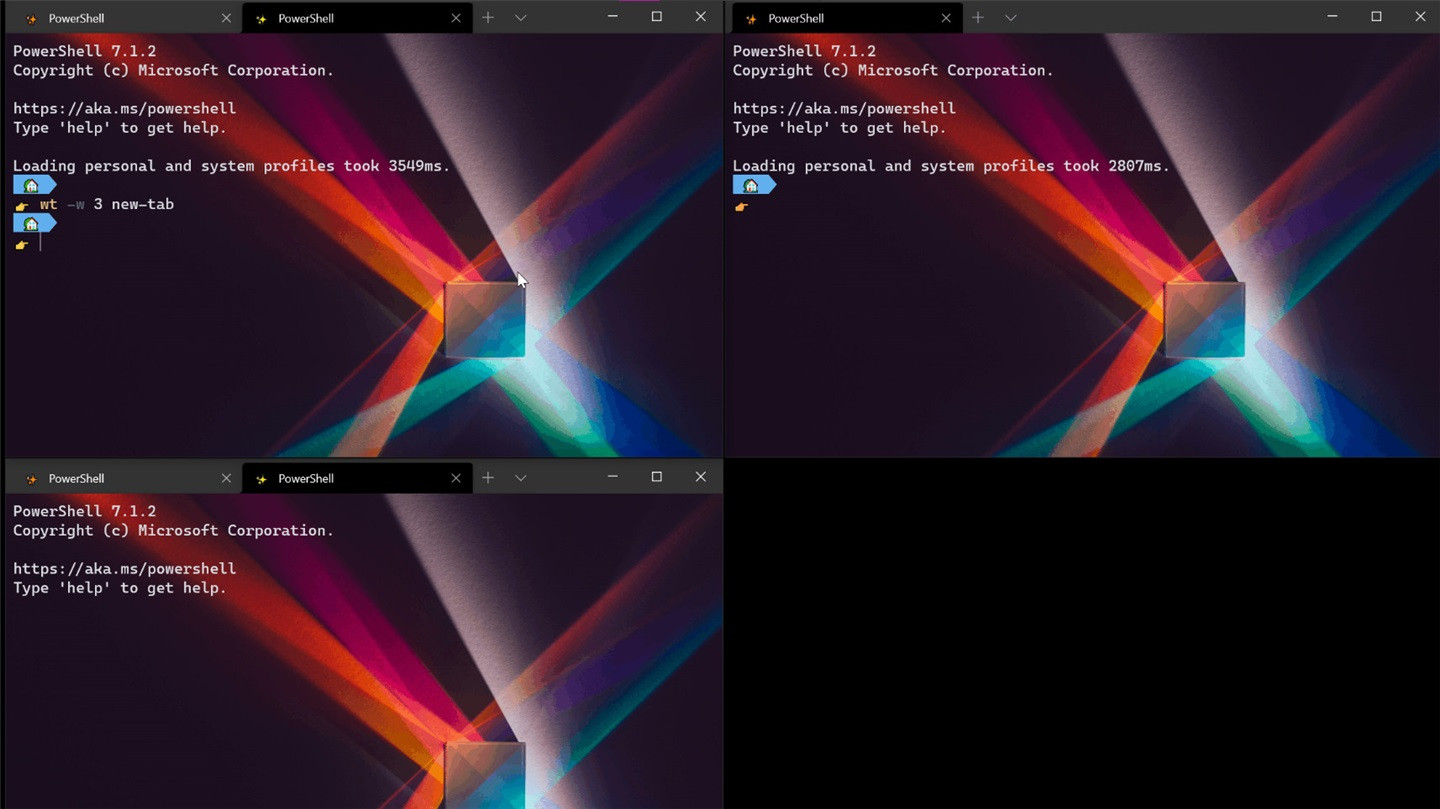
Task: Click the home folder badge in the top-right prompt
Action: point(752,184)
